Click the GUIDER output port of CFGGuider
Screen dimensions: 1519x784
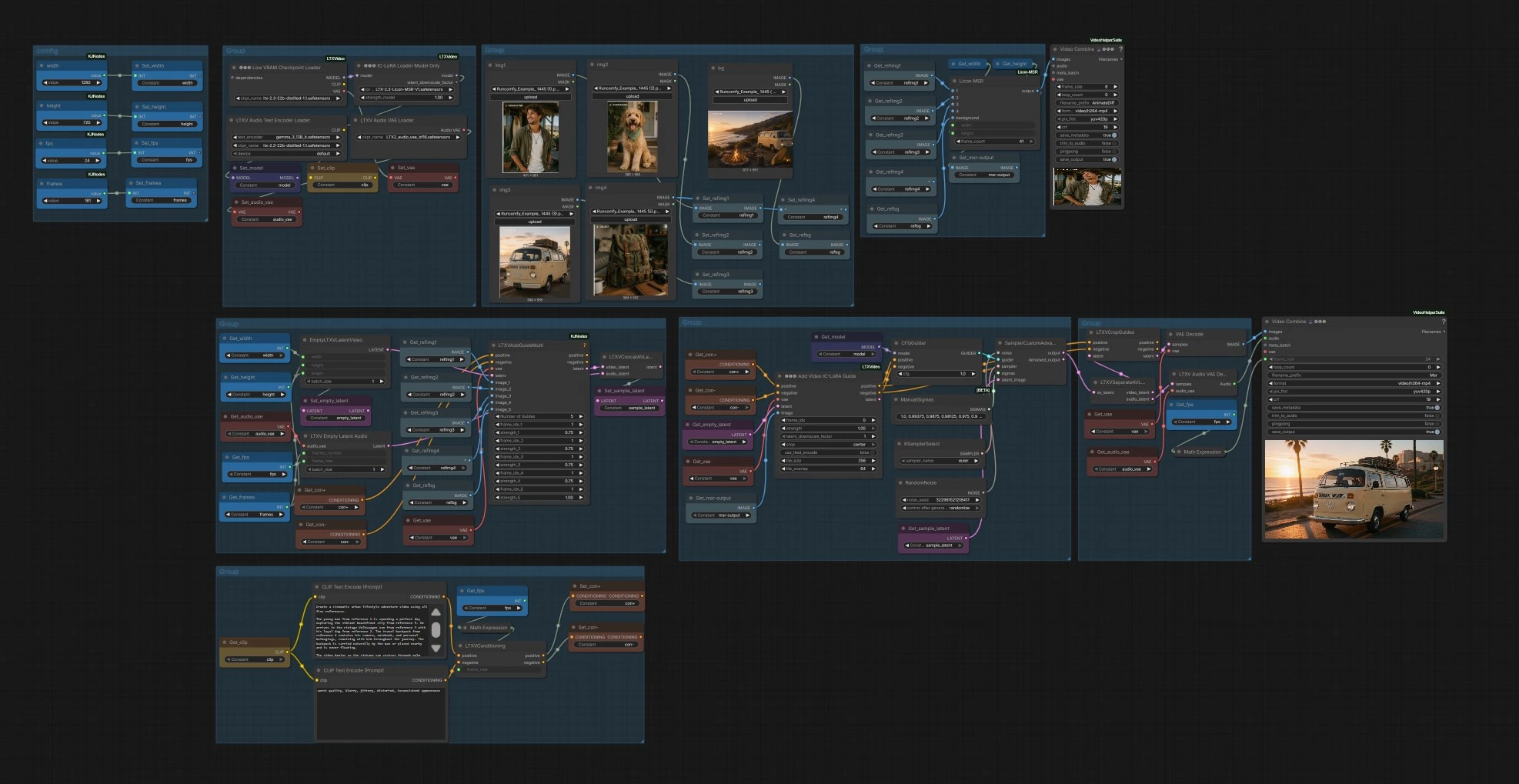point(980,353)
